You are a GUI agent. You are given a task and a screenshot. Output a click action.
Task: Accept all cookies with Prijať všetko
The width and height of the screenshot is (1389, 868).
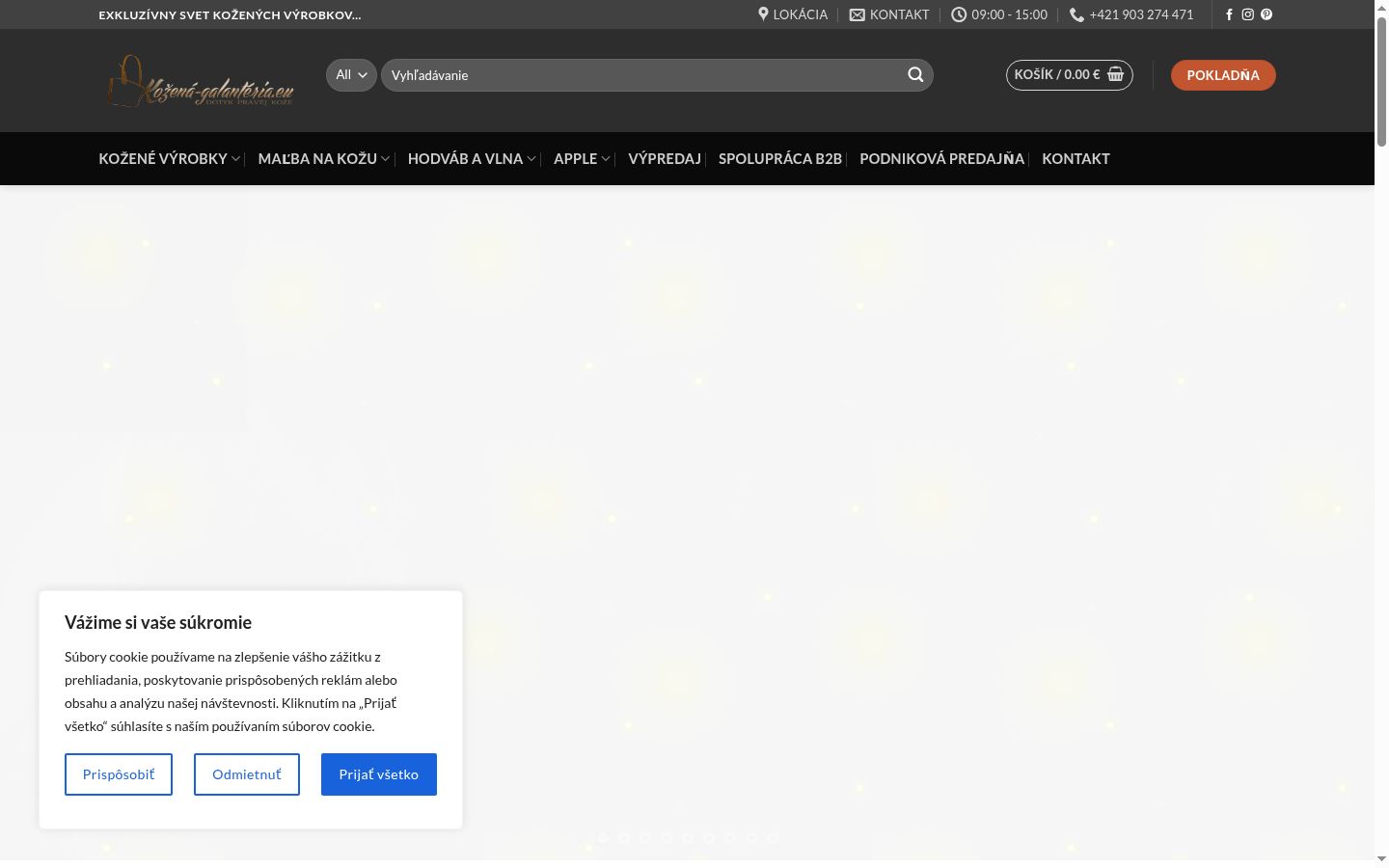[379, 774]
